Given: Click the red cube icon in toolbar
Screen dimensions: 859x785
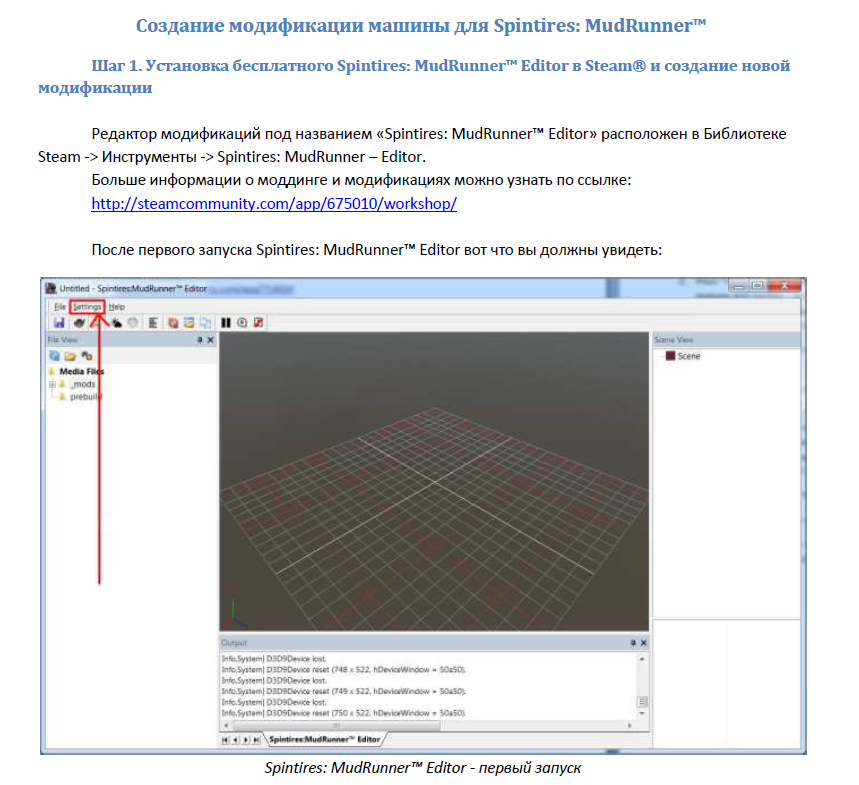Looking at the screenshot, I should [173, 323].
